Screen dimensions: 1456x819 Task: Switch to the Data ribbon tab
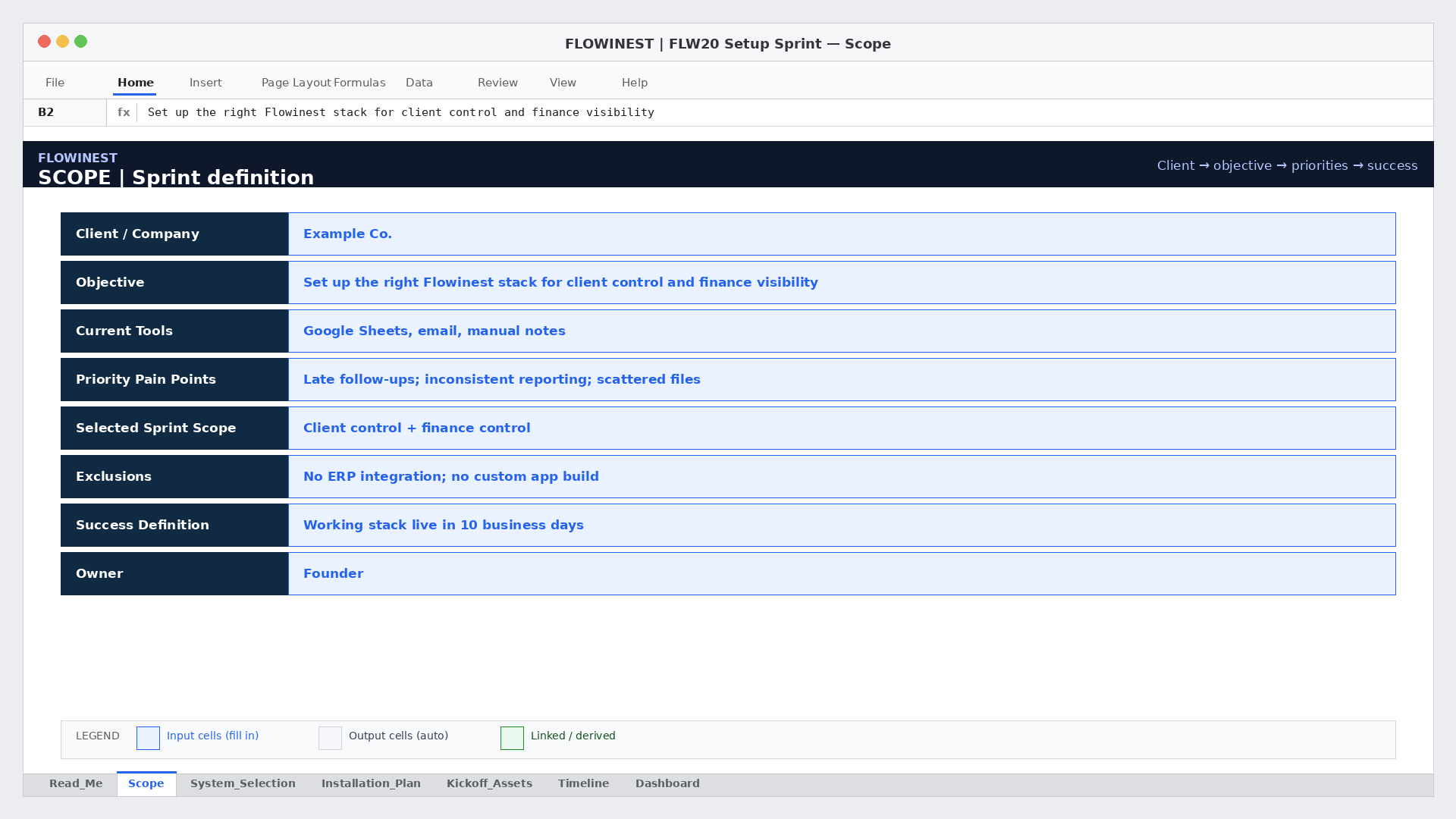click(x=419, y=83)
